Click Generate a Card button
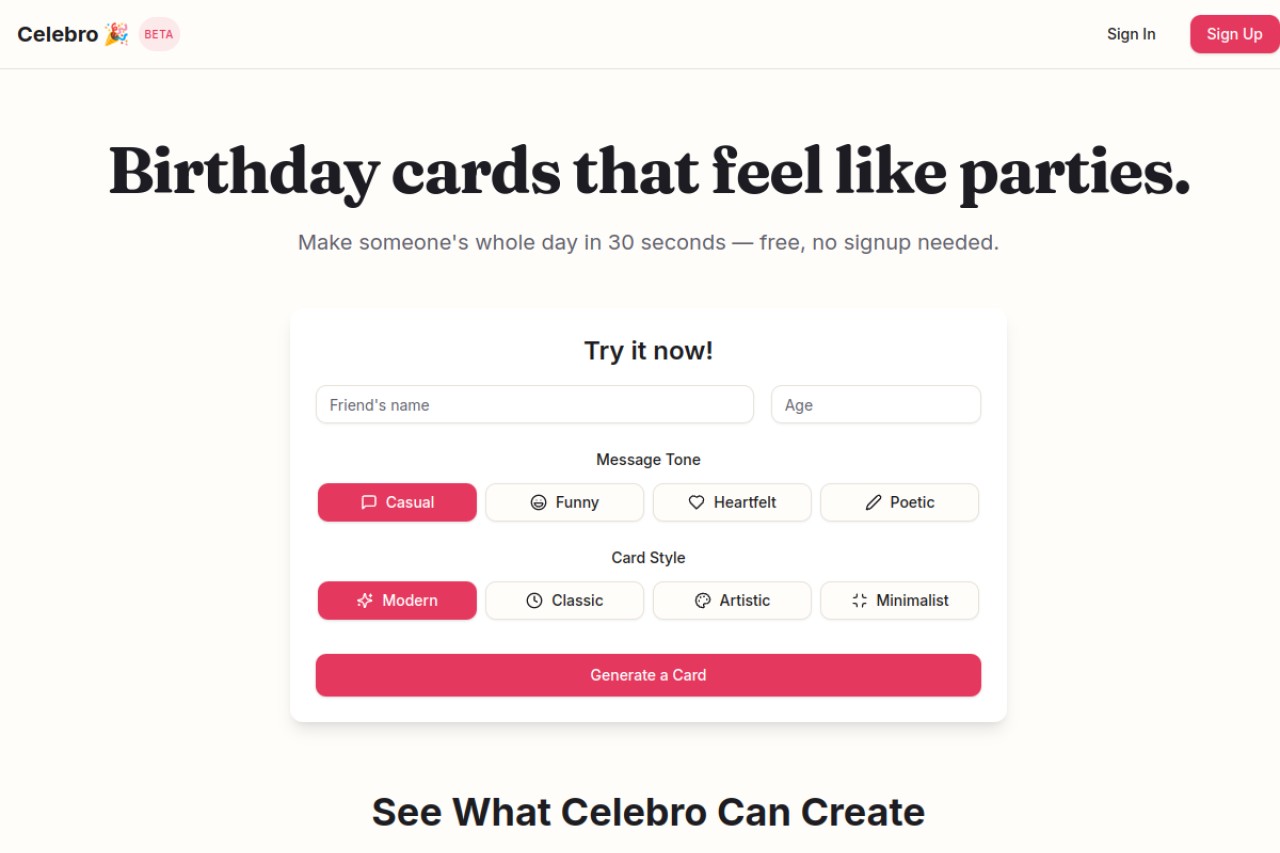The image size is (1280, 853). point(648,675)
